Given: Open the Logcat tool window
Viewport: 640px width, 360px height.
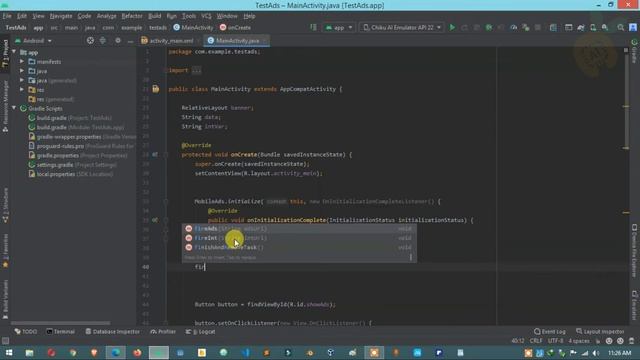Looking at the screenshot, I should pos(200,331).
